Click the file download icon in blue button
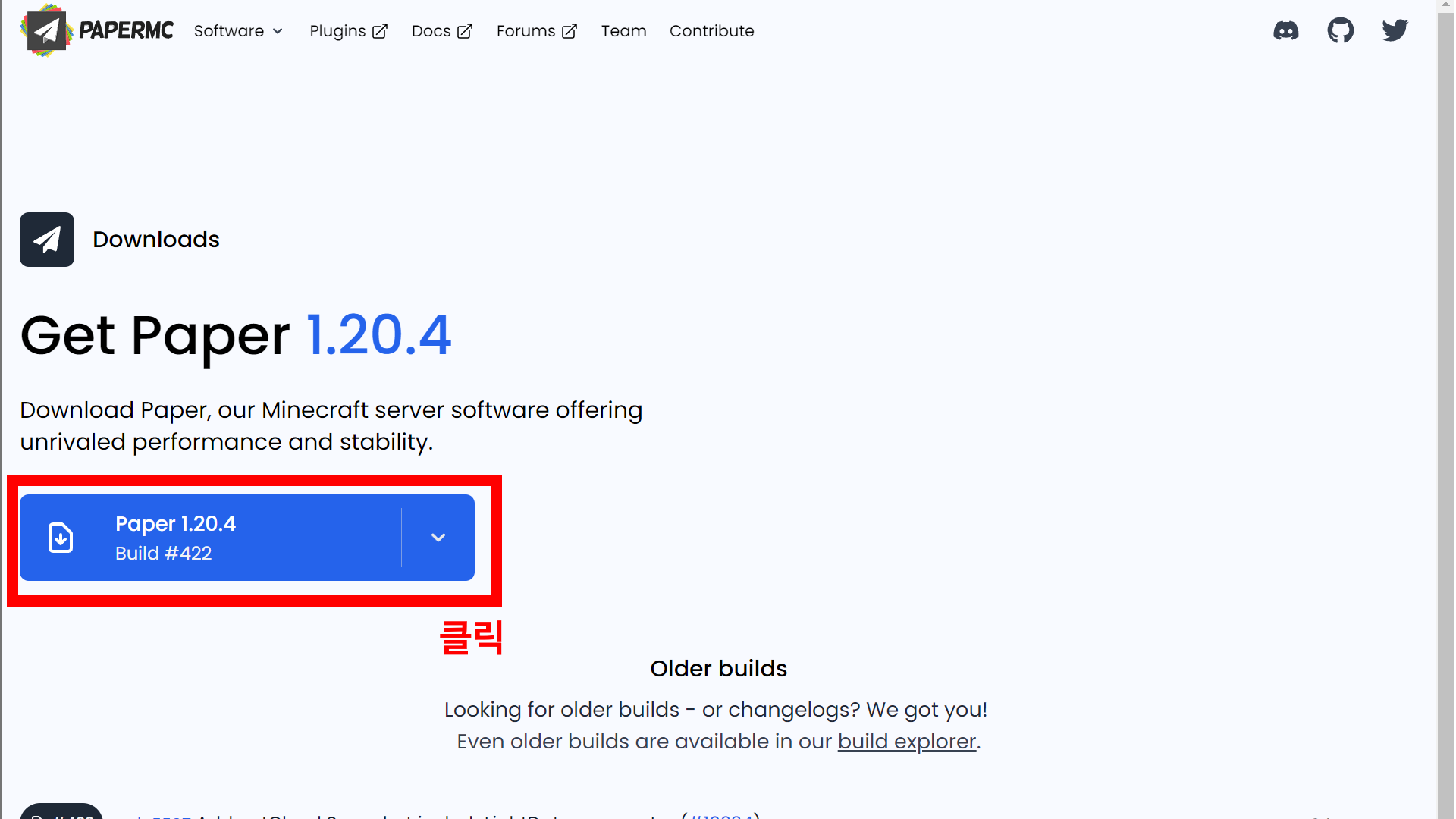This screenshot has height=819, width=1456. click(x=61, y=538)
